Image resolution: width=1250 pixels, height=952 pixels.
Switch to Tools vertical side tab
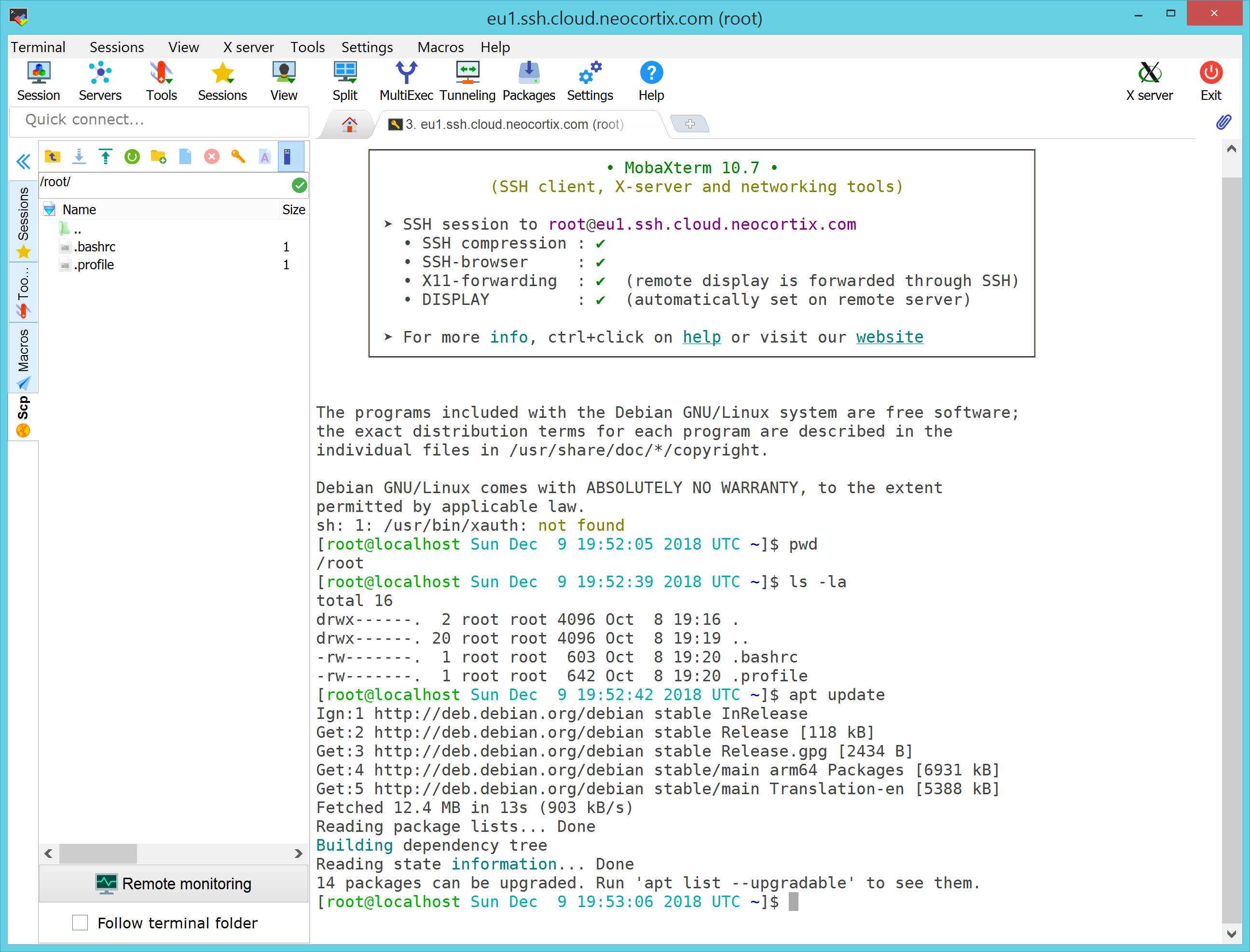23,292
